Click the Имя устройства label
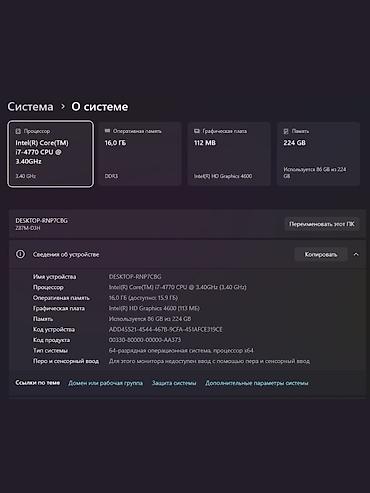Image resolution: width=370 pixels, height=493 pixels. coord(54,277)
